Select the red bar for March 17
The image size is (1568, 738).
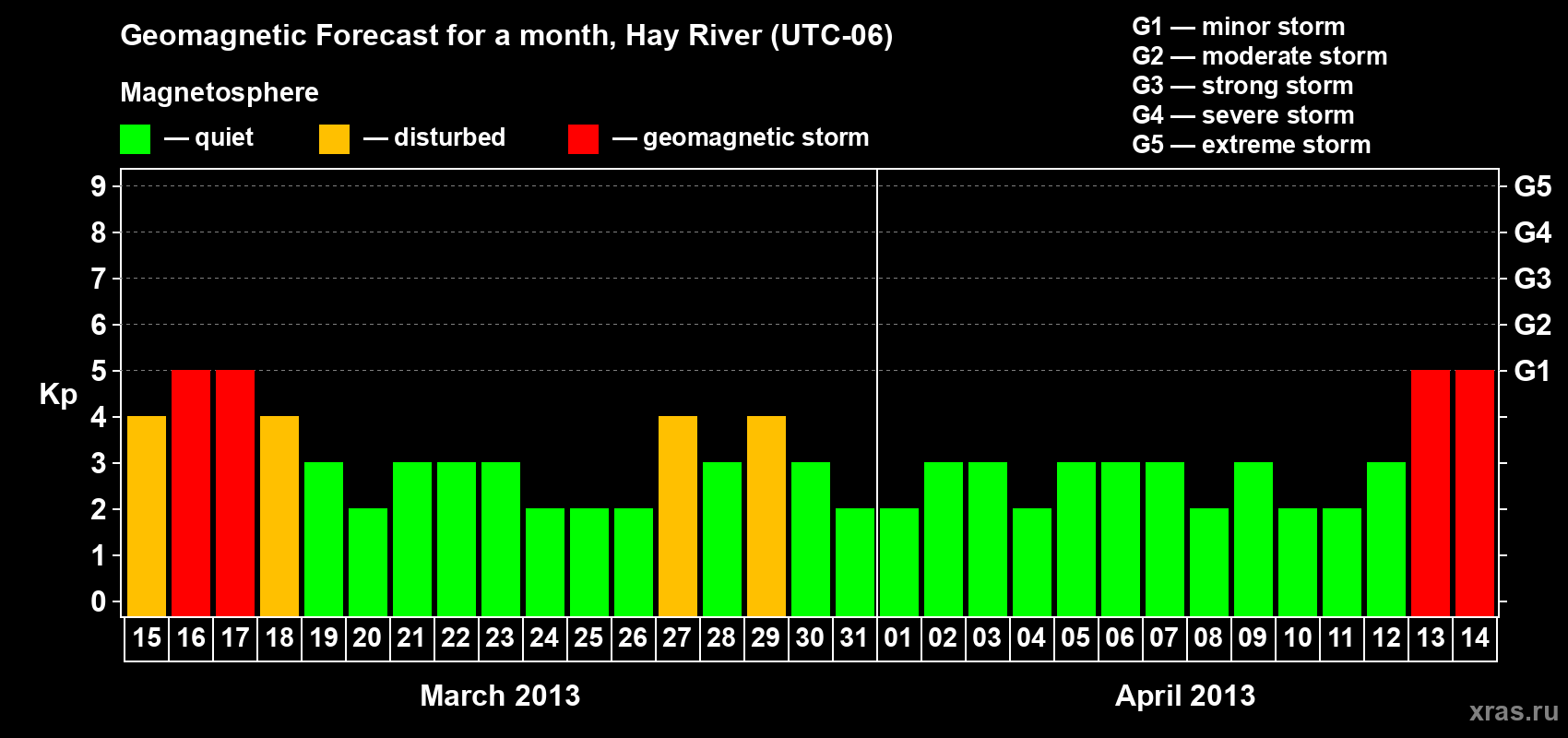point(235,493)
